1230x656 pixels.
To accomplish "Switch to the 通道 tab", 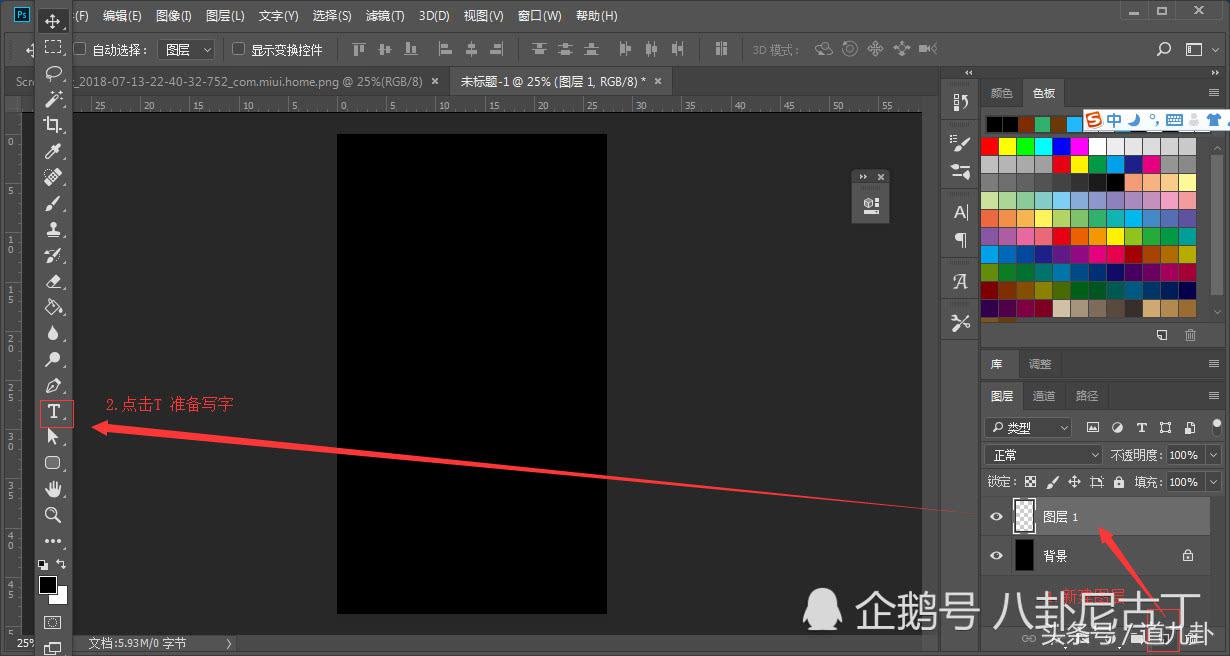I will click(1043, 396).
